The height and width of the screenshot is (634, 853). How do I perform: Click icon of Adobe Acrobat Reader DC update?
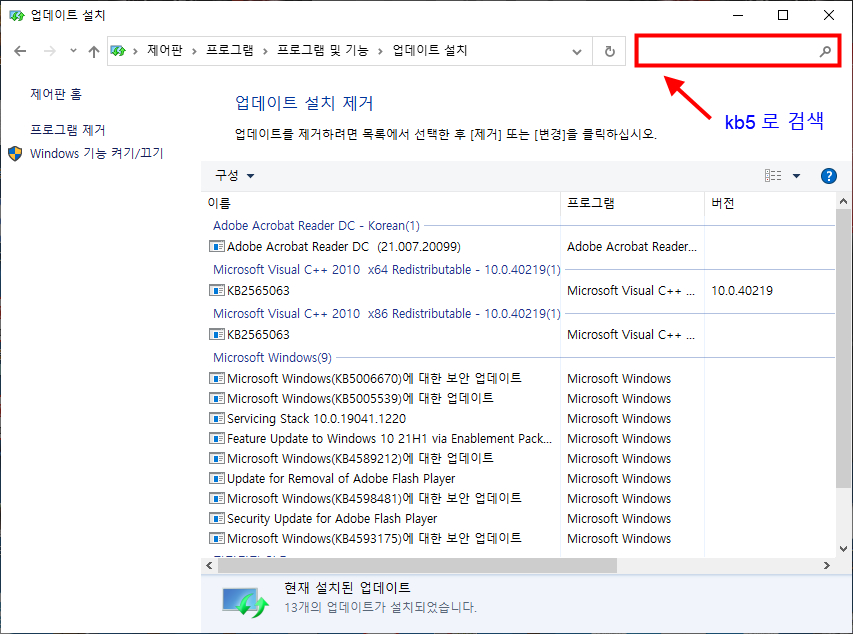(x=217, y=247)
